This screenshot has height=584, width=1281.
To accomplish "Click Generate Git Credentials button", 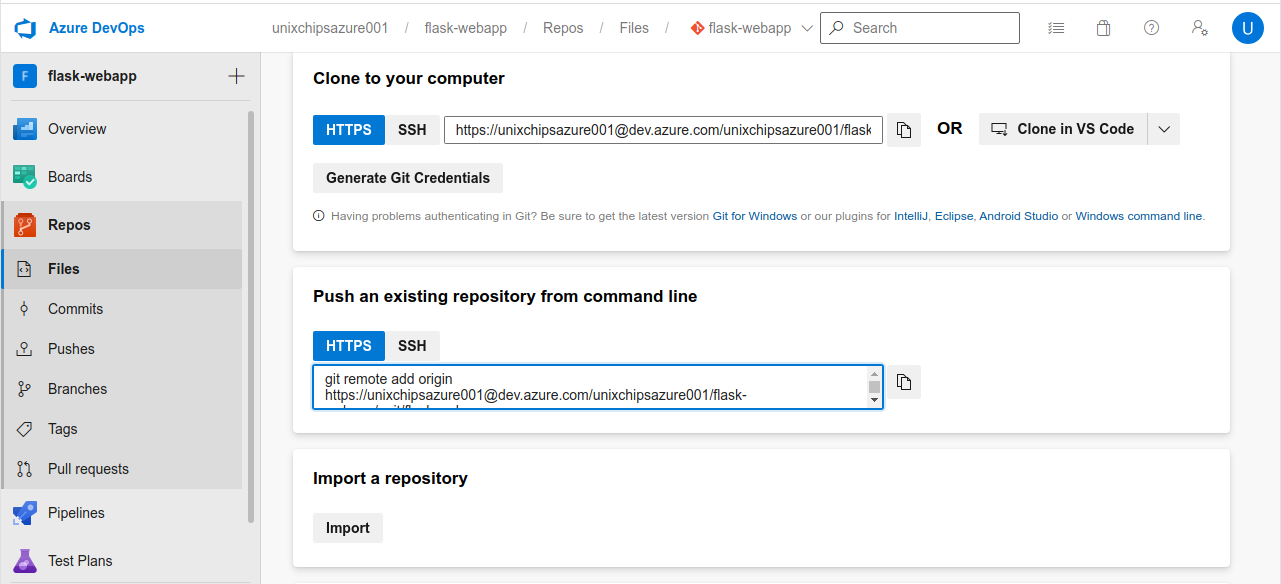I will (x=408, y=178).
